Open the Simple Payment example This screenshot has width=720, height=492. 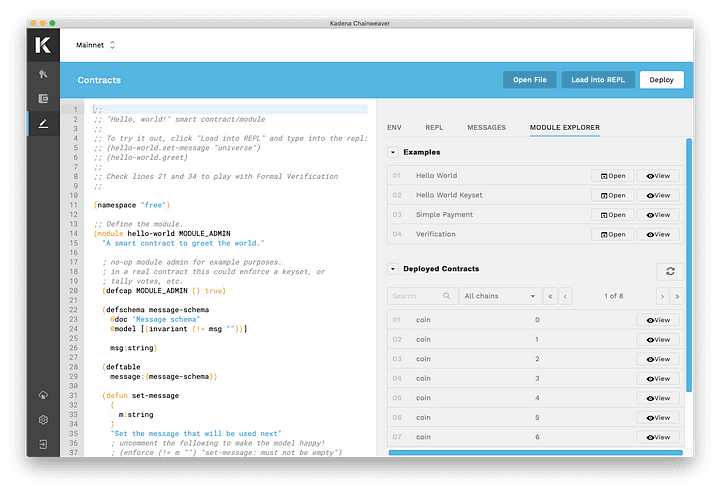pyautogui.click(x=613, y=215)
